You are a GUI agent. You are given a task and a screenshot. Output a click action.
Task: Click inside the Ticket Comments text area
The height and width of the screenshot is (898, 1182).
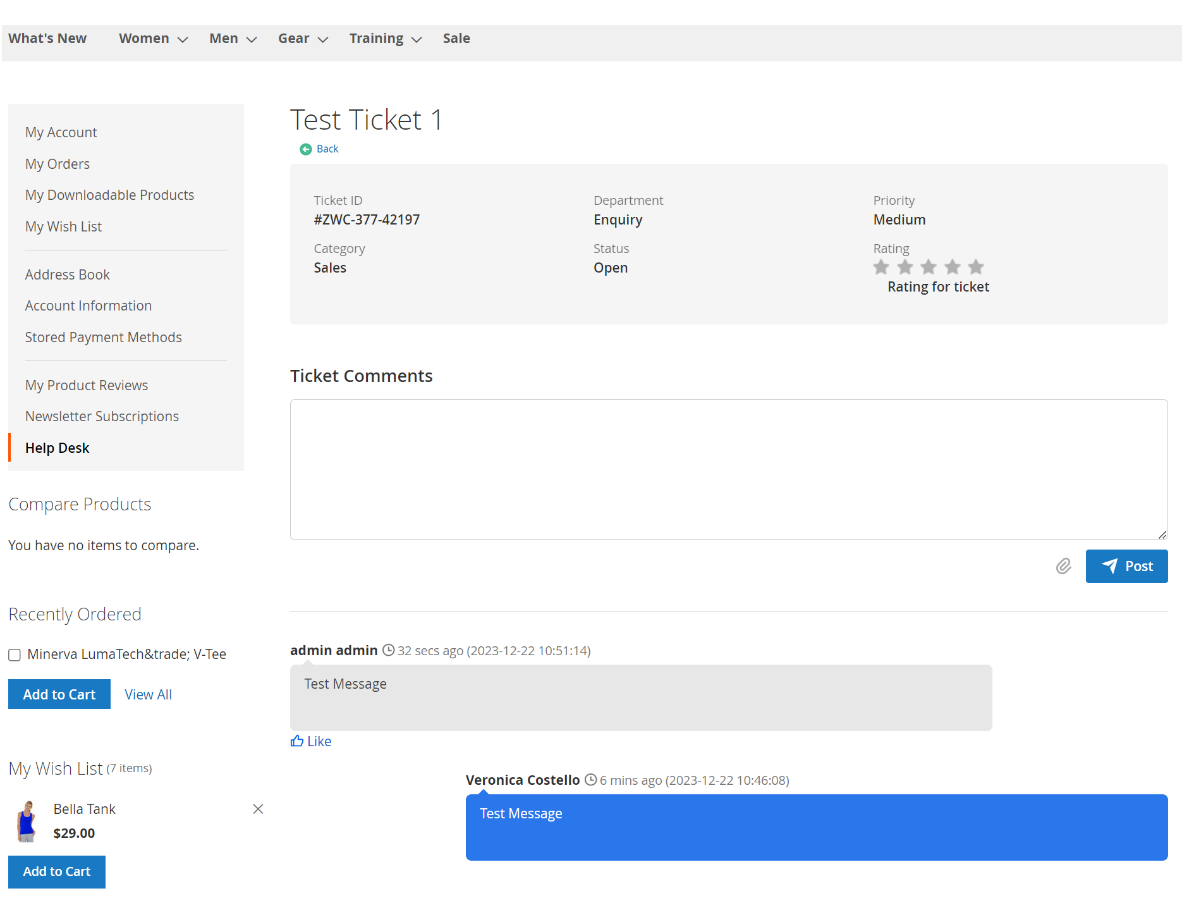pos(727,469)
